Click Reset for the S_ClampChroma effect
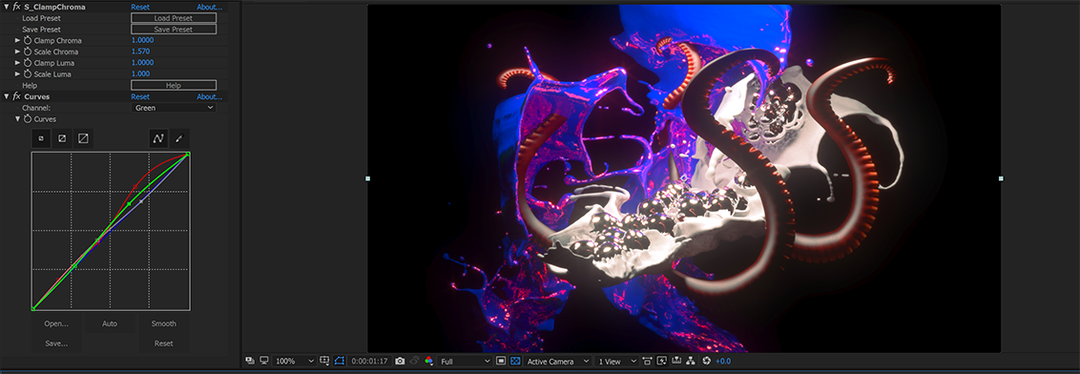This screenshot has width=1080, height=374. [x=141, y=7]
